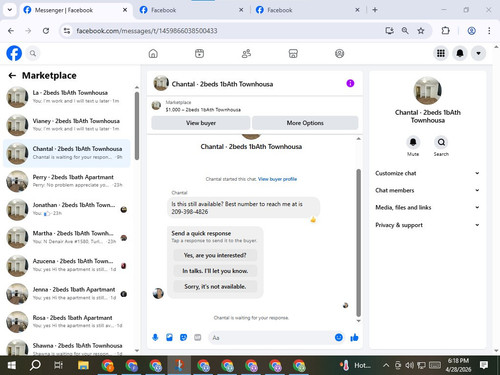Open Azucena - 2beds 1bAth chat
This screenshot has height=375, width=500.
pos(67,266)
